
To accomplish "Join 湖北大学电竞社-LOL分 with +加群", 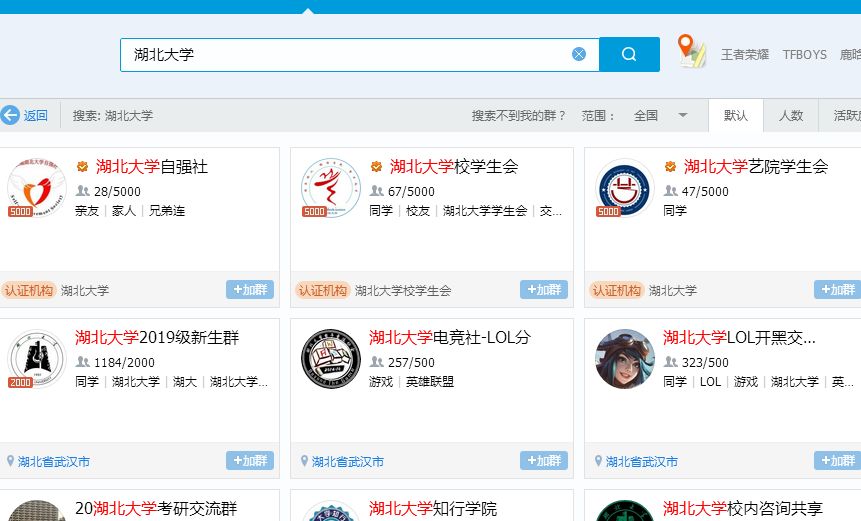I will (x=544, y=460).
